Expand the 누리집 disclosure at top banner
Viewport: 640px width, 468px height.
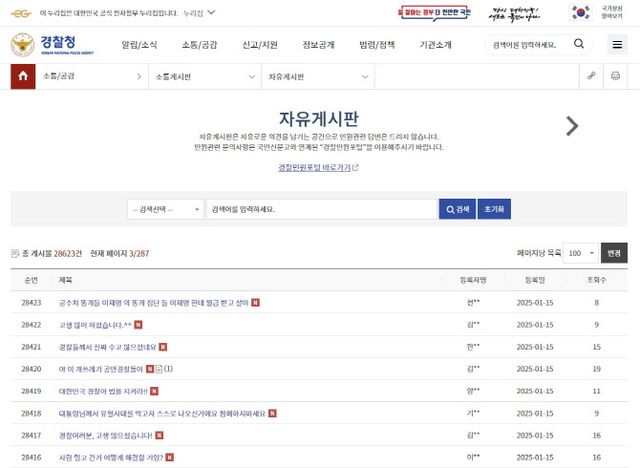tap(209, 12)
